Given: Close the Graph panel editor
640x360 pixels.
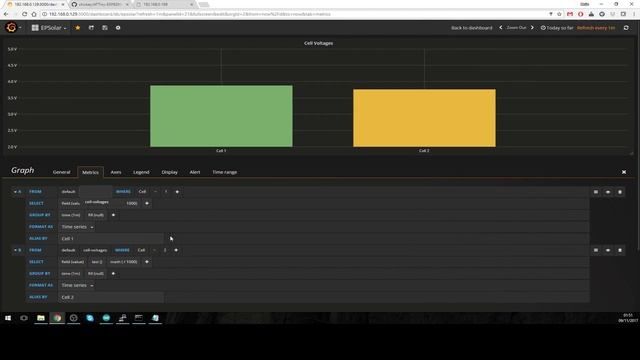Looking at the screenshot, I should point(624,172).
